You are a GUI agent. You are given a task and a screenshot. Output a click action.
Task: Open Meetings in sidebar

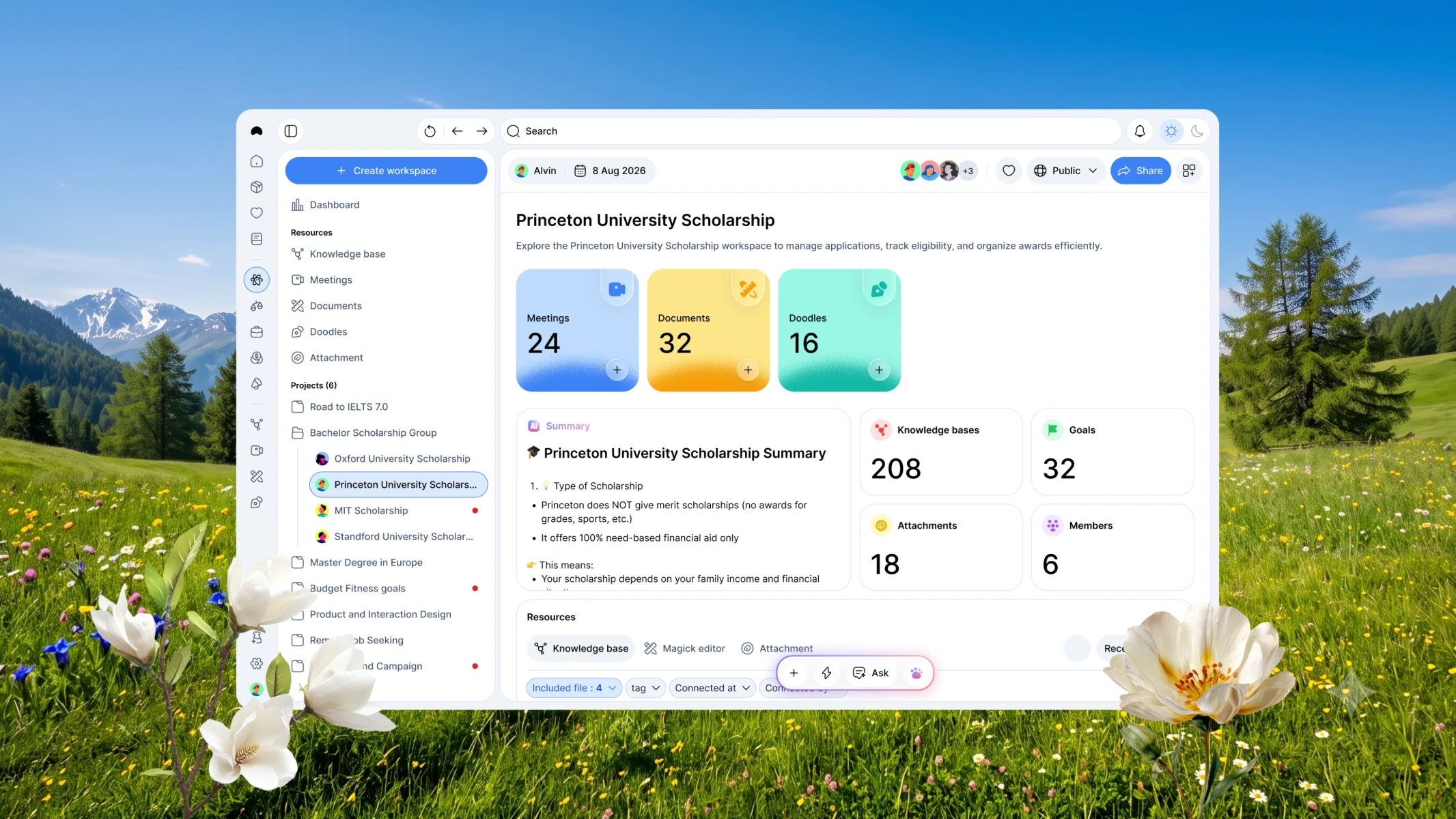point(386,280)
